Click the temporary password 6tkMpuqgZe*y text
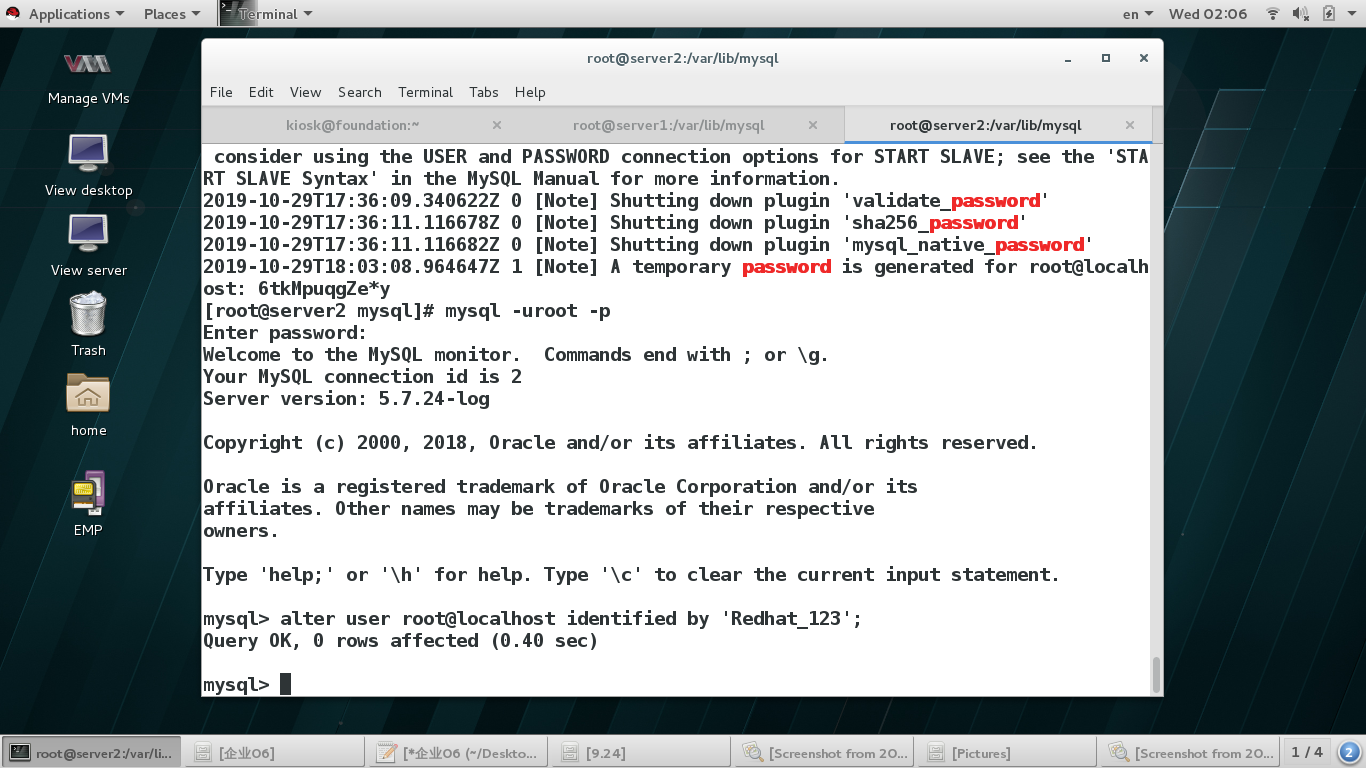Image resolution: width=1366 pixels, height=768 pixels. pyautogui.click(x=324, y=289)
